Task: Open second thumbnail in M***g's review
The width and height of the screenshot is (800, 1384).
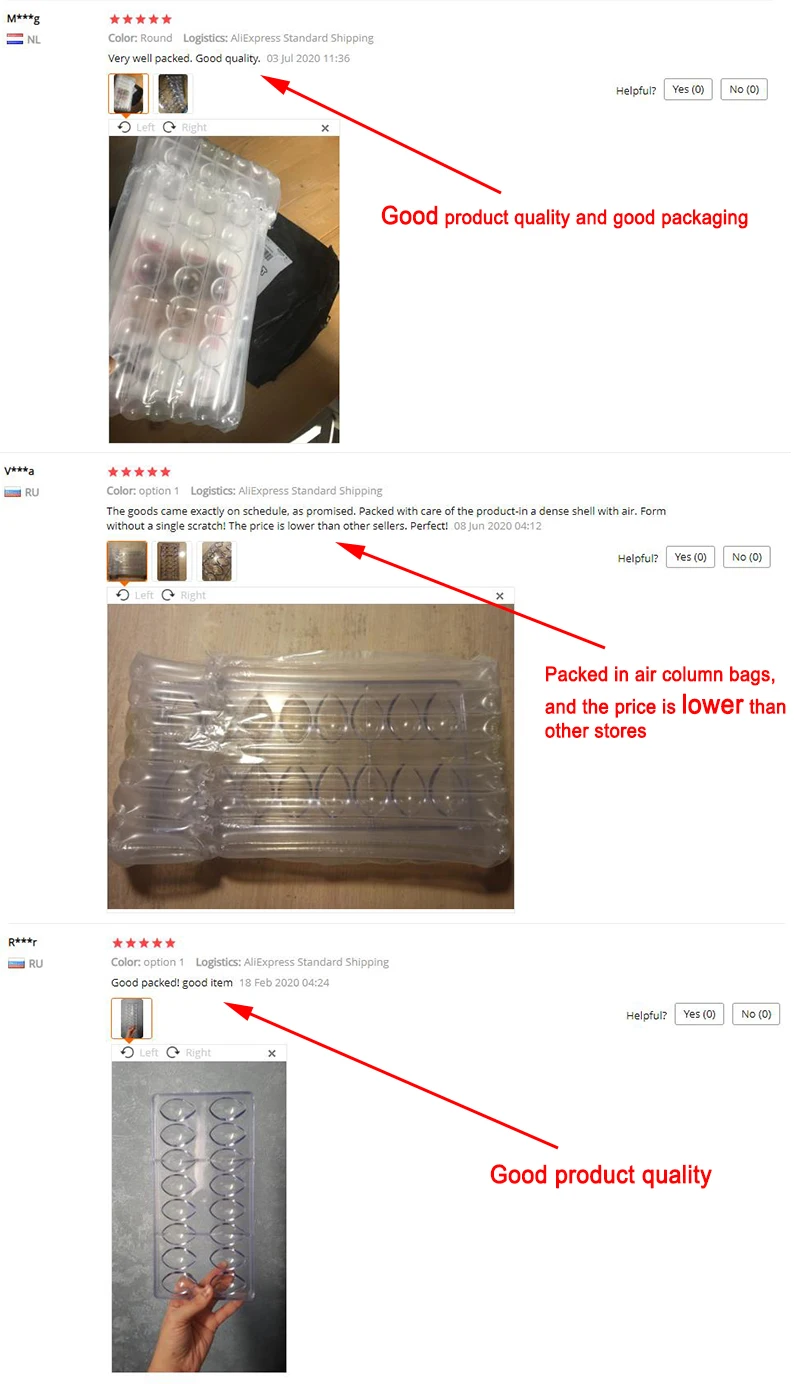Action: (x=173, y=93)
